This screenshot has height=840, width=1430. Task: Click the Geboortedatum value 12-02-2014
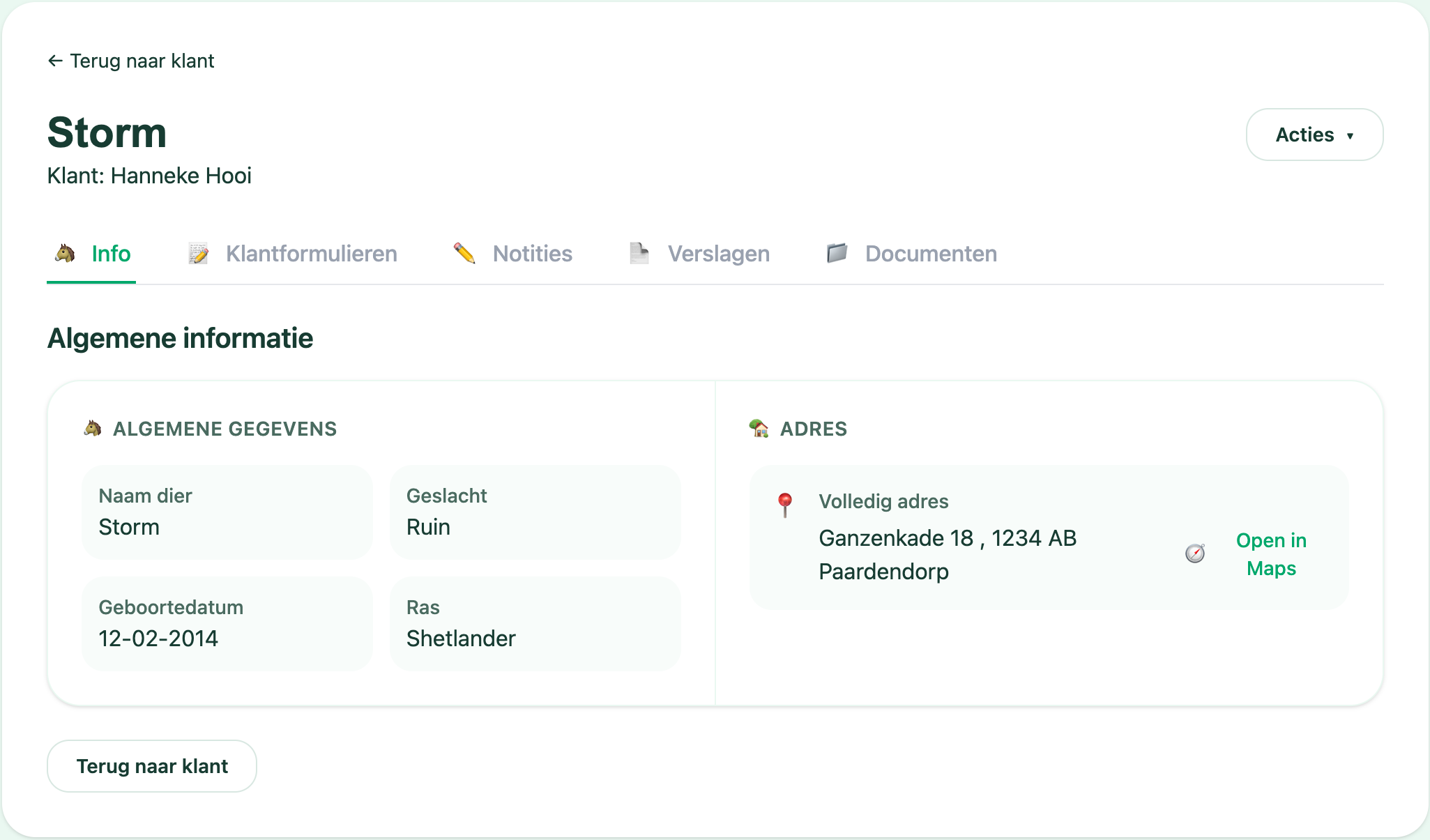(158, 639)
